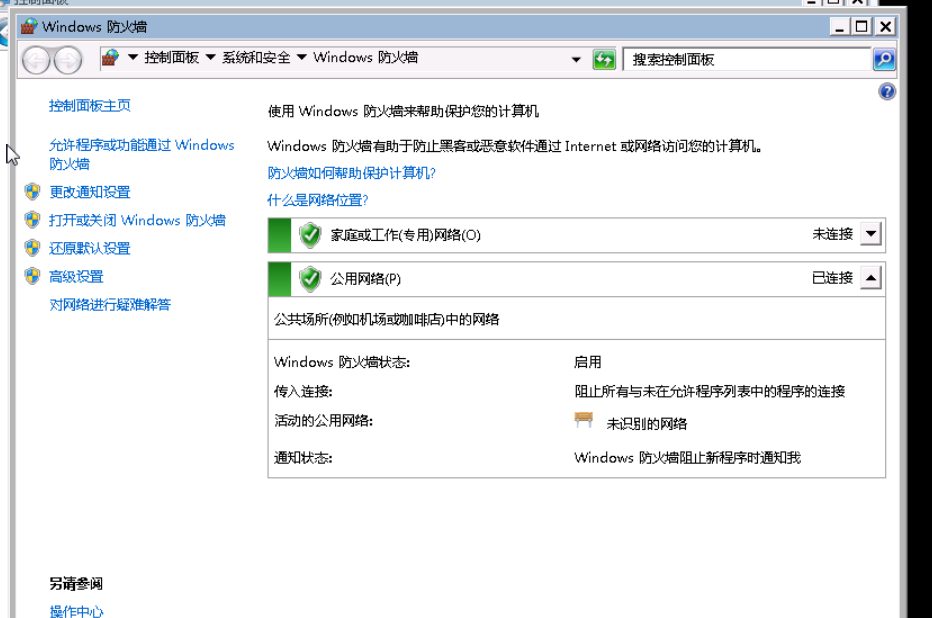Screen dimensions: 932x618
Task: Open 控制面板主页 link
Action: [x=90, y=106]
